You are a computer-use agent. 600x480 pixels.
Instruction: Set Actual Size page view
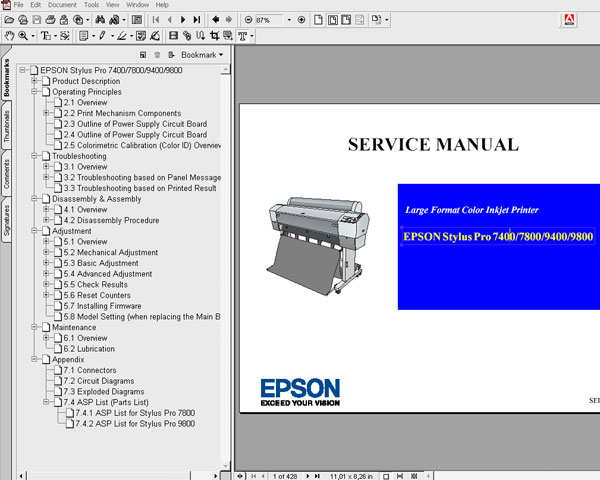click(318, 20)
